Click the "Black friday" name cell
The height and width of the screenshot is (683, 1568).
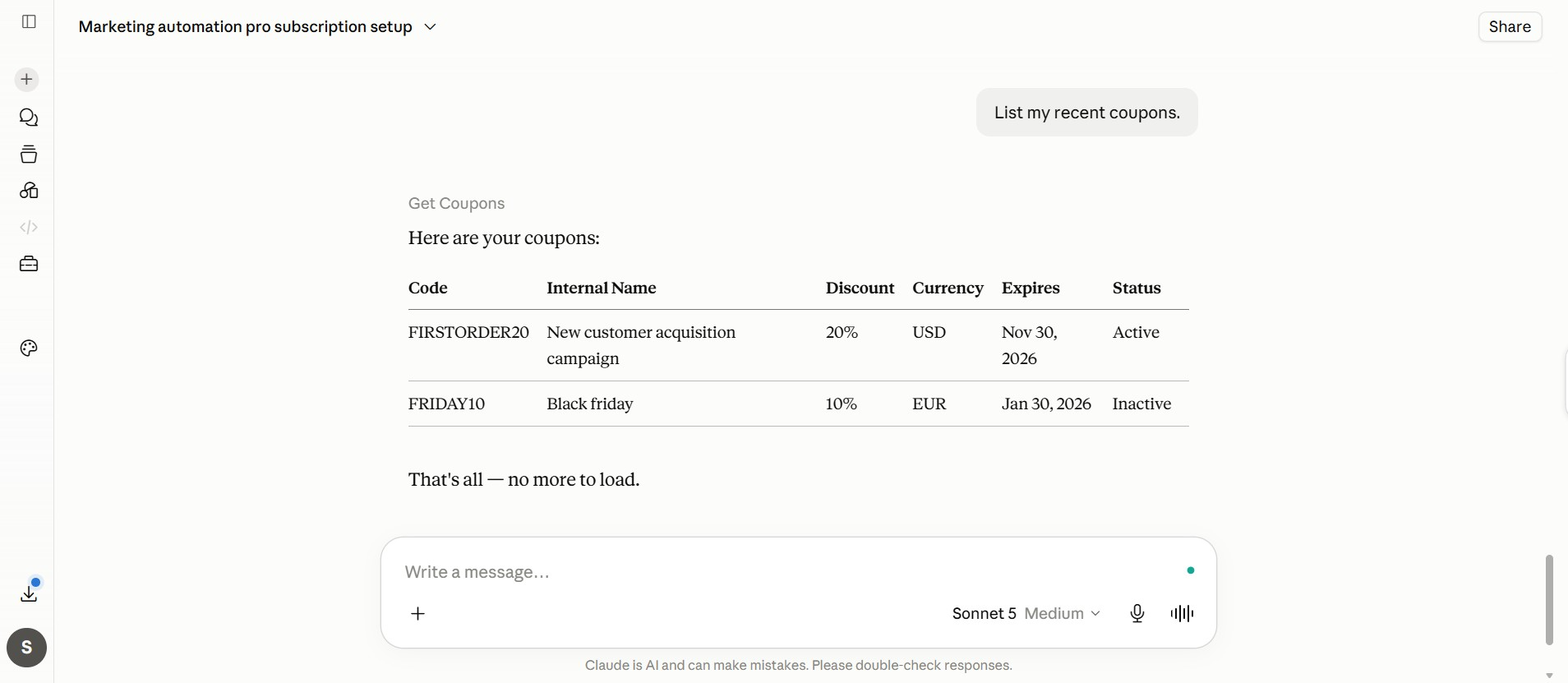(590, 404)
